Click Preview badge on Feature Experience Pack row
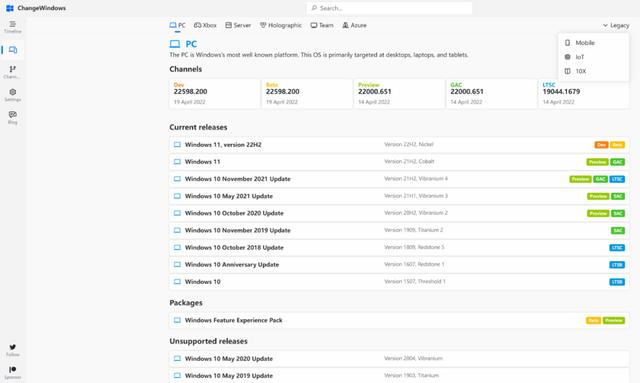This screenshot has width=640, height=383. coord(614,321)
